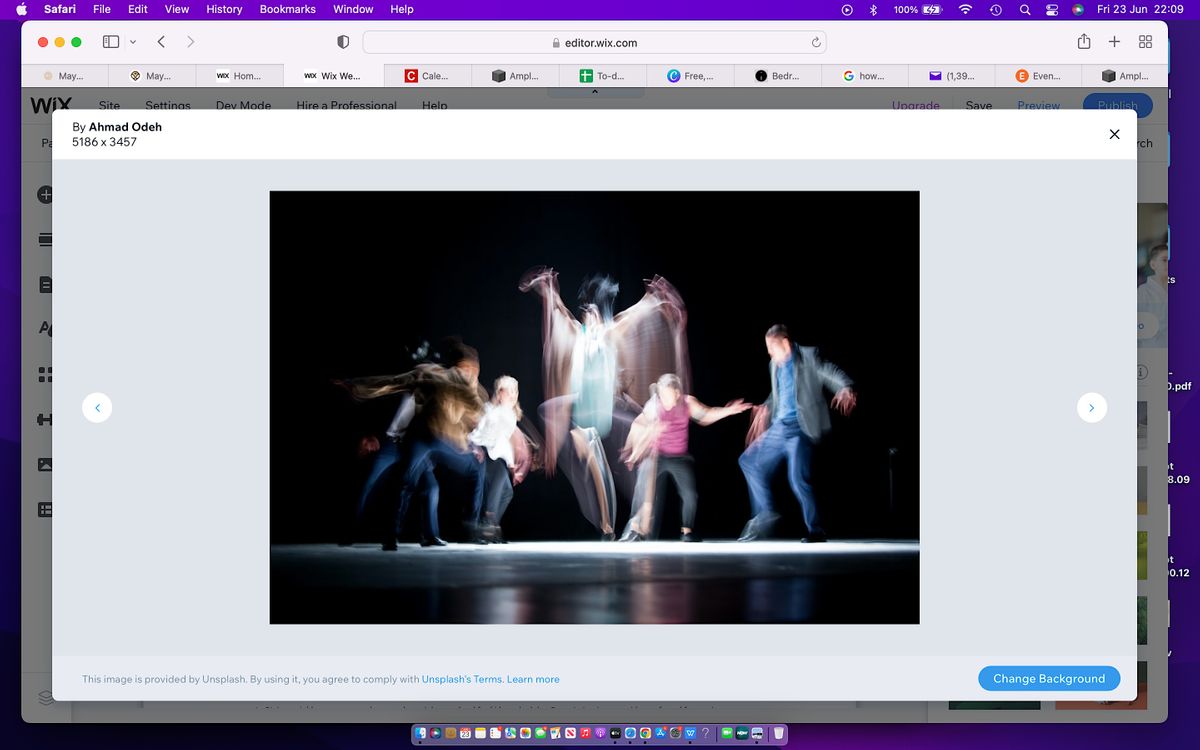Click the Add Text sidebar icon

(x=43, y=327)
